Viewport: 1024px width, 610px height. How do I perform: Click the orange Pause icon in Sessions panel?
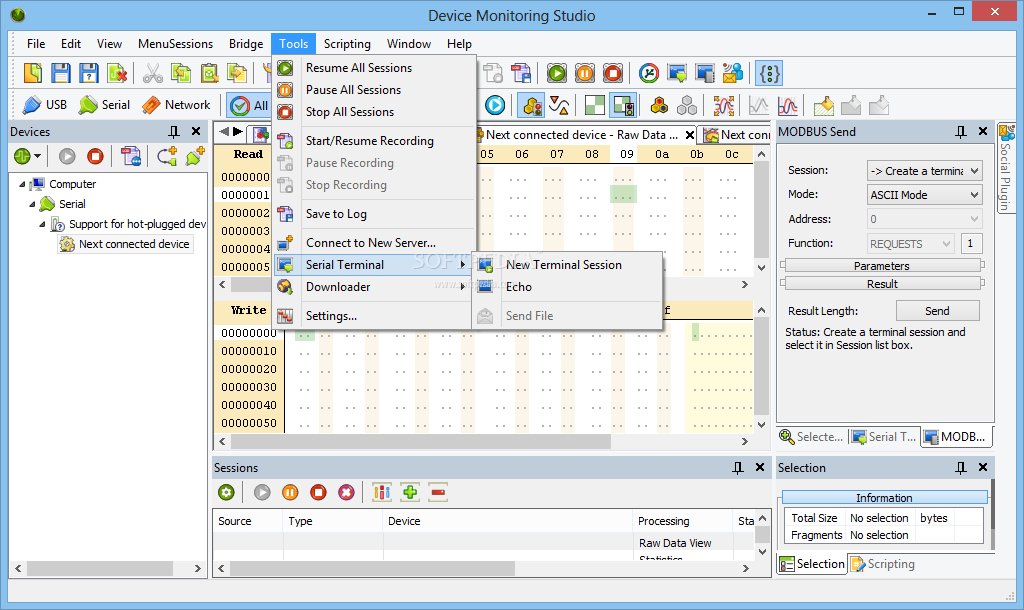[x=290, y=492]
